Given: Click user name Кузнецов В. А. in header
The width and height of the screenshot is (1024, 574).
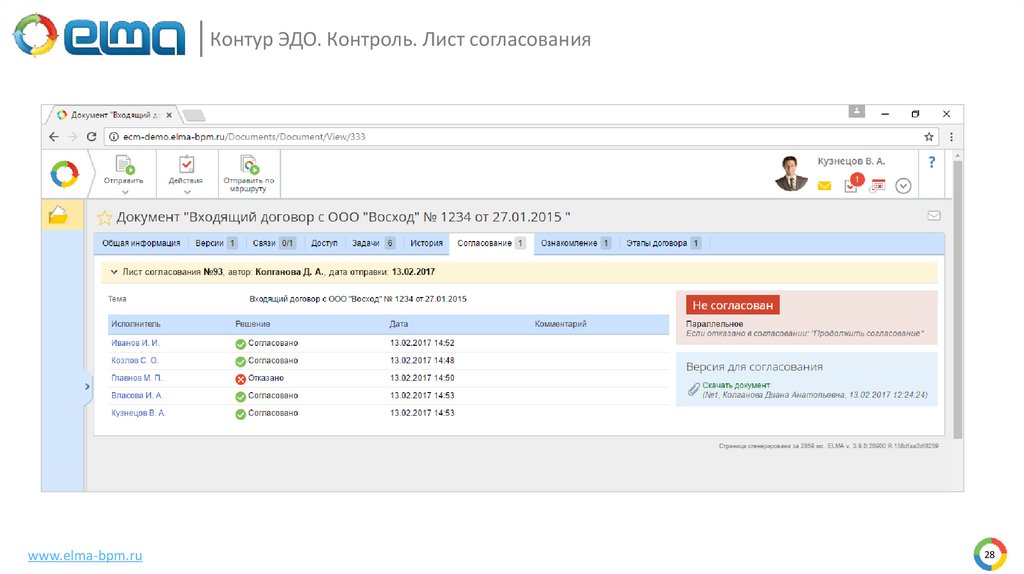Looking at the screenshot, I should click(851, 161).
